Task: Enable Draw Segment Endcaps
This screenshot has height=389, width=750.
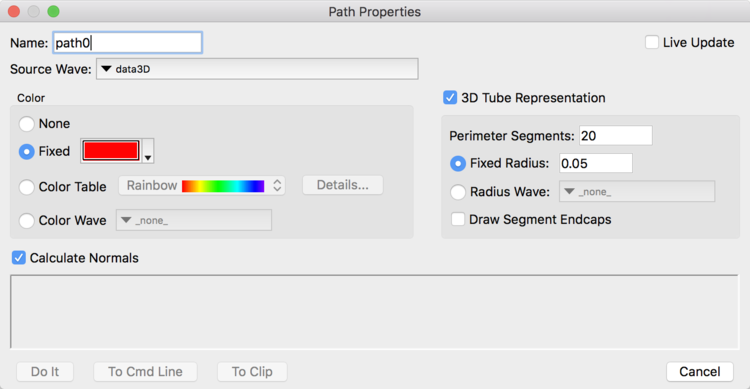Action: pos(458,219)
